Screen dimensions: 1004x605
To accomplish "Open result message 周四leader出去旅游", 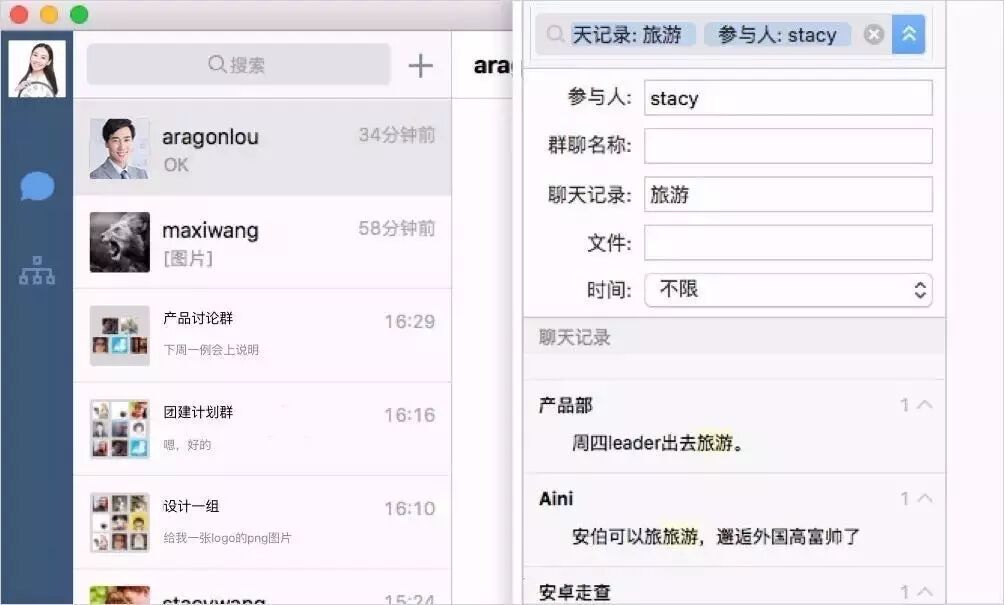I will pos(658,443).
